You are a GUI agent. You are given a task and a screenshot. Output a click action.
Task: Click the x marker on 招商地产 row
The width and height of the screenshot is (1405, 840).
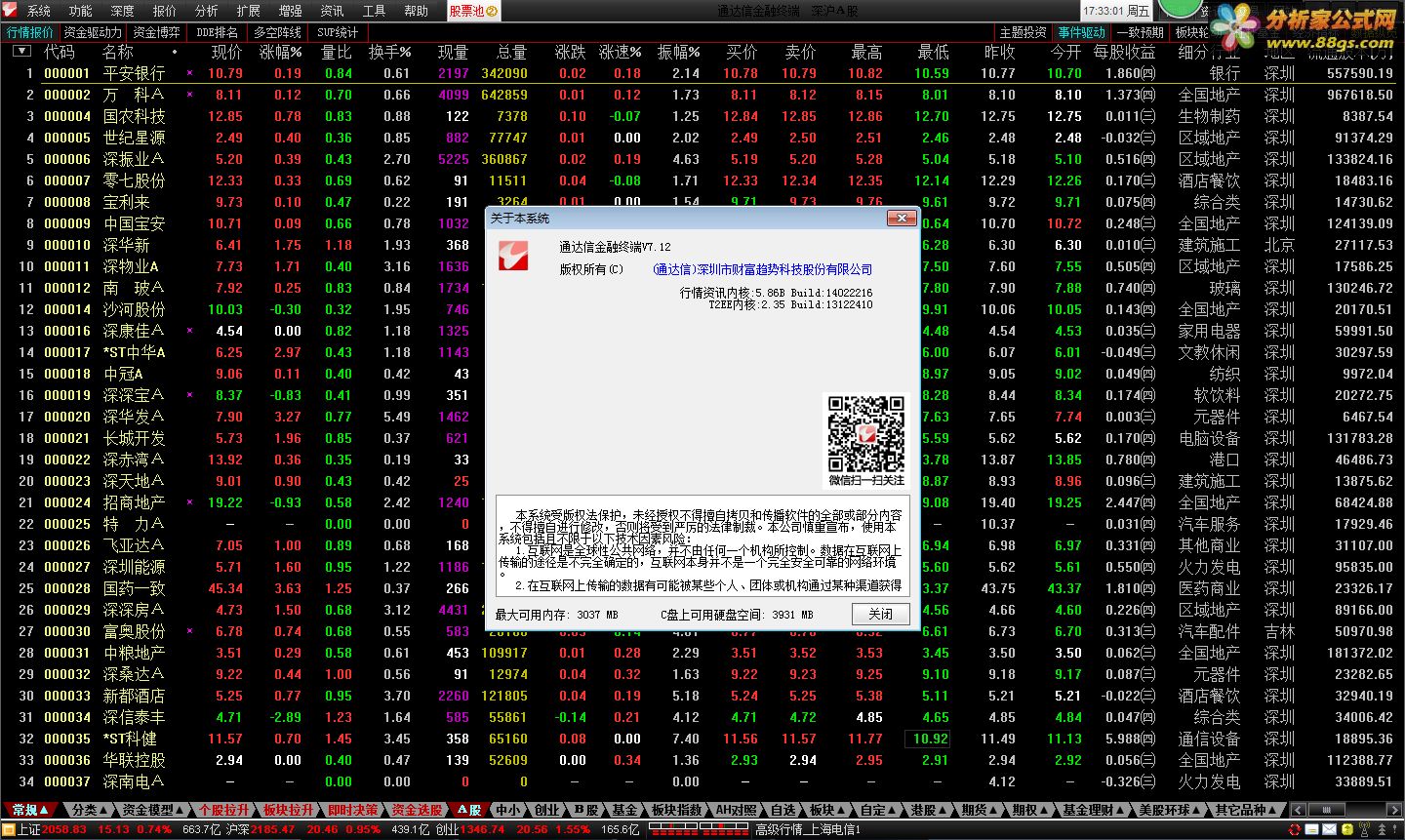(x=189, y=502)
